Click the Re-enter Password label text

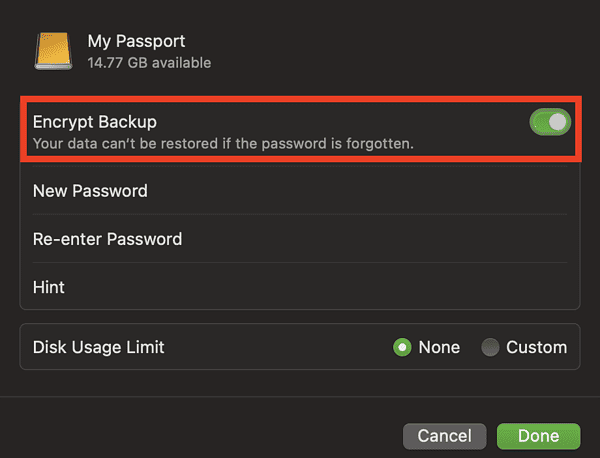[x=107, y=239]
